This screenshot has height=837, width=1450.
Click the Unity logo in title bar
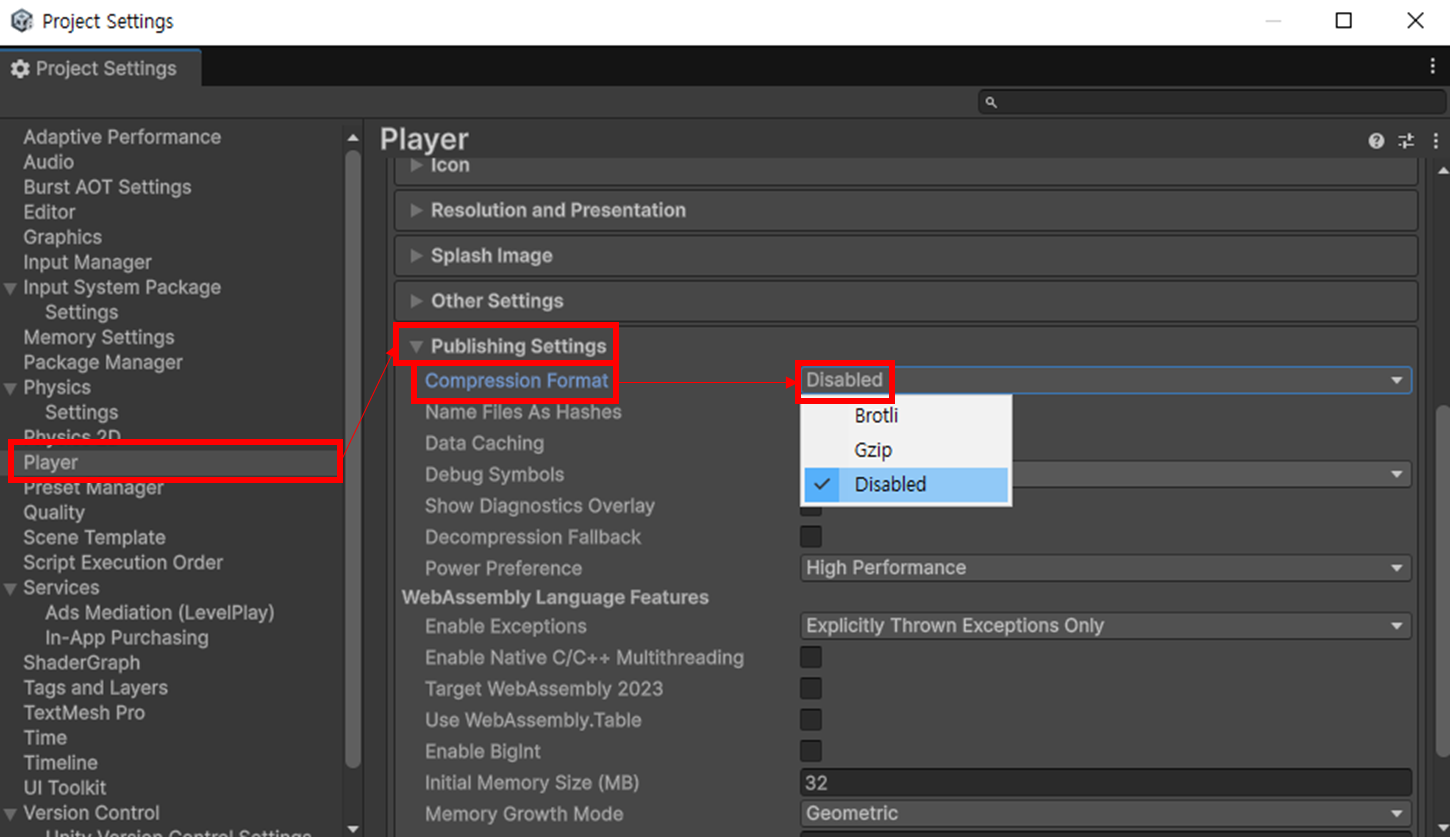pyautogui.click(x=21, y=21)
